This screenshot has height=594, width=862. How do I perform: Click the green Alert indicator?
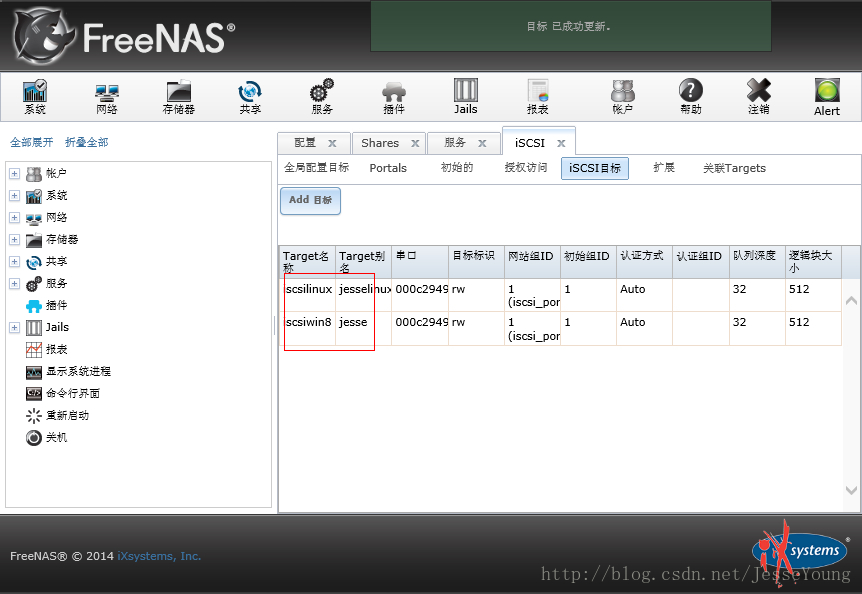coord(827,97)
